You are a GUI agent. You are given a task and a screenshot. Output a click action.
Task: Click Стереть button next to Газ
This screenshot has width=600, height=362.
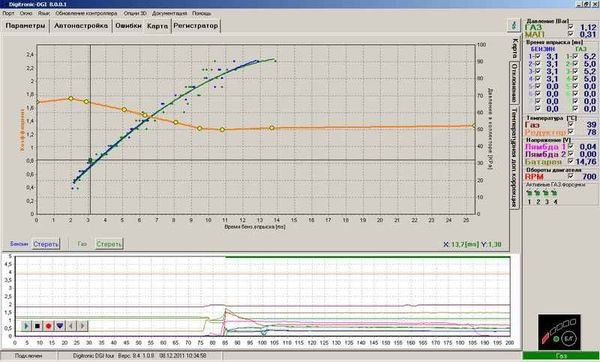pos(109,244)
